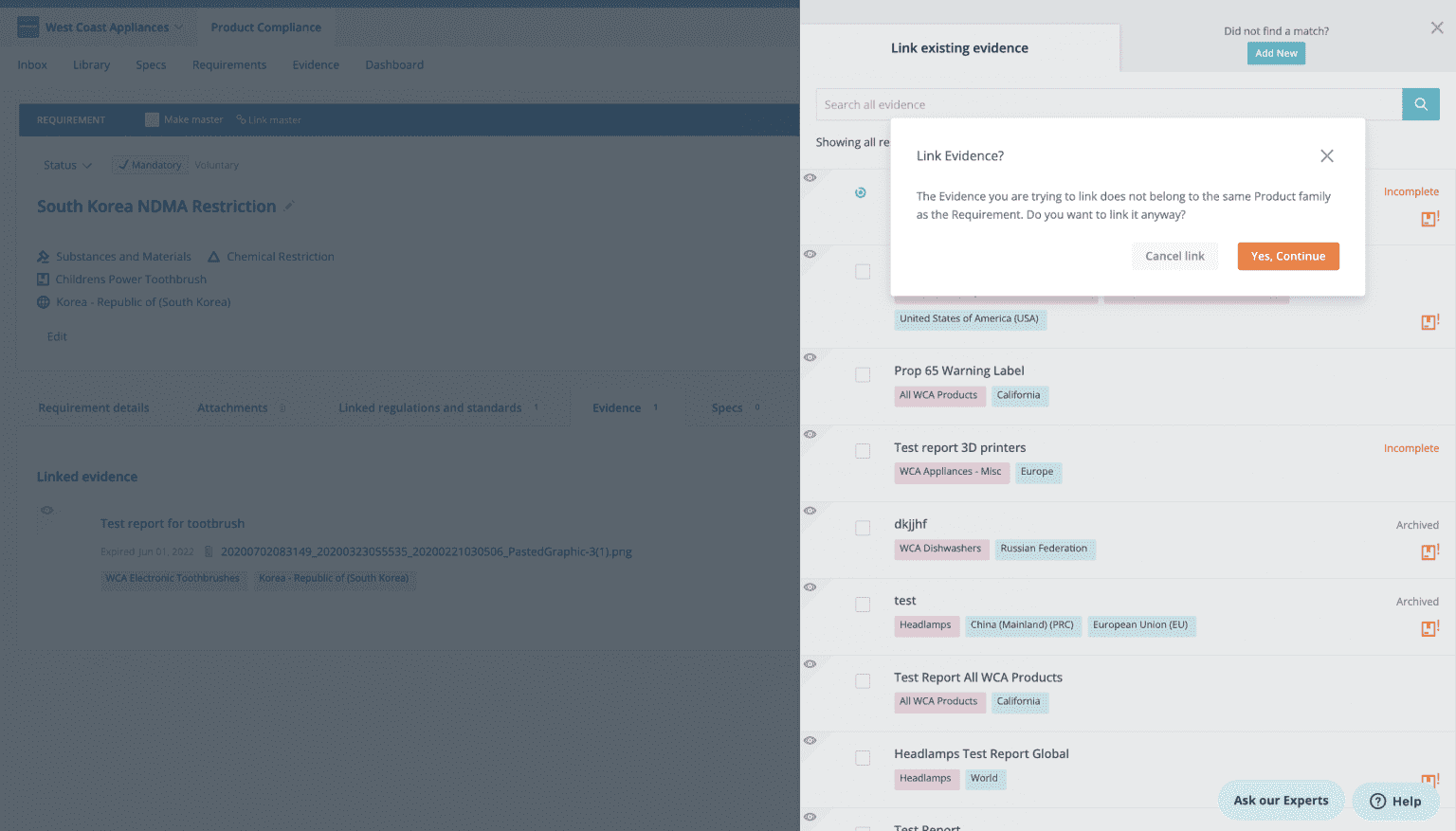Select the radio button on the first evidence item
This screenshot has width=1456, height=831.
pos(861,192)
